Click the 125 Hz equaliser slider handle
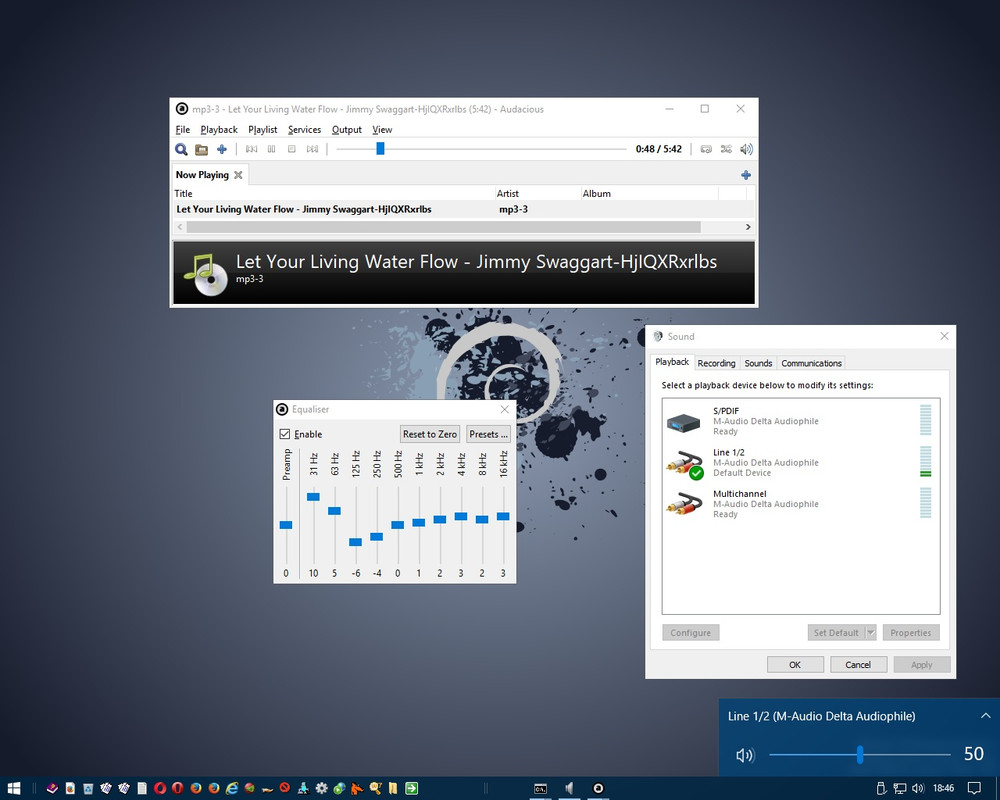Image resolution: width=1000 pixels, height=800 pixels. [355, 542]
